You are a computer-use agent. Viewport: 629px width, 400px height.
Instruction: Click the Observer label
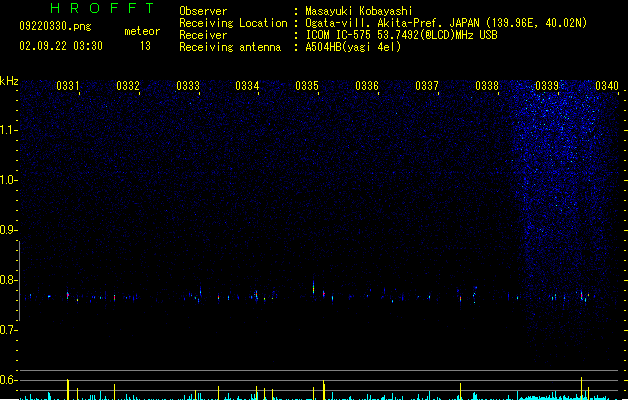203,11
